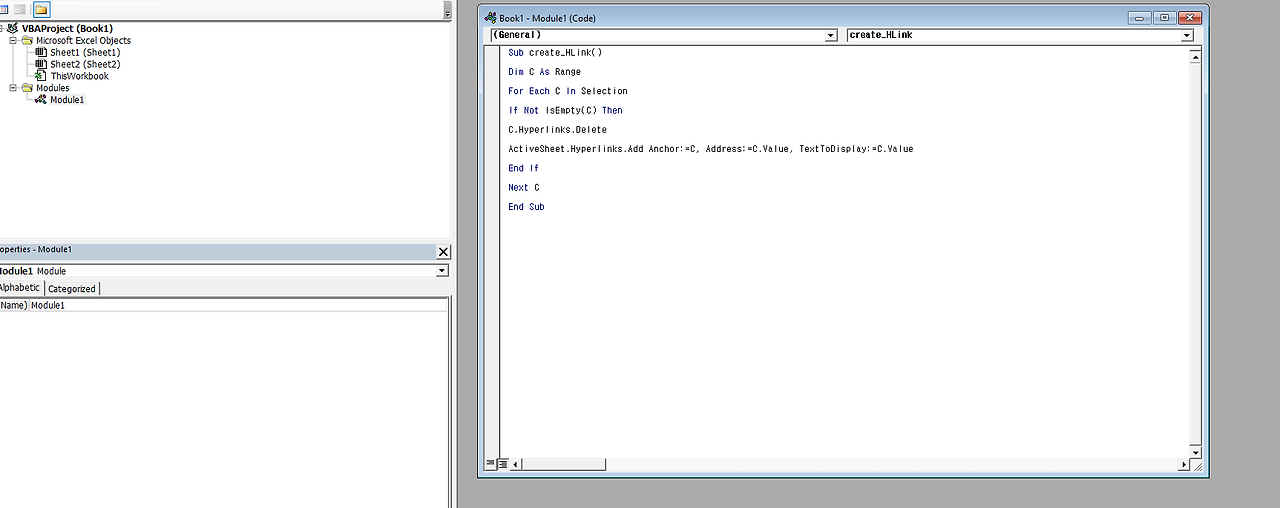
Task: Click the code window horizontal scroll left arrow
Action: point(516,465)
